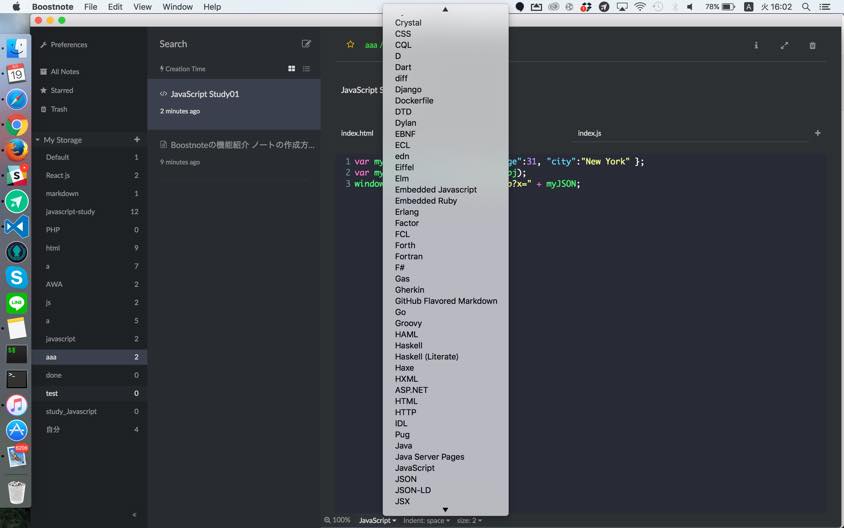Screen dimensions: 844x528
Task: Open the View menu
Action: (x=142, y=7)
